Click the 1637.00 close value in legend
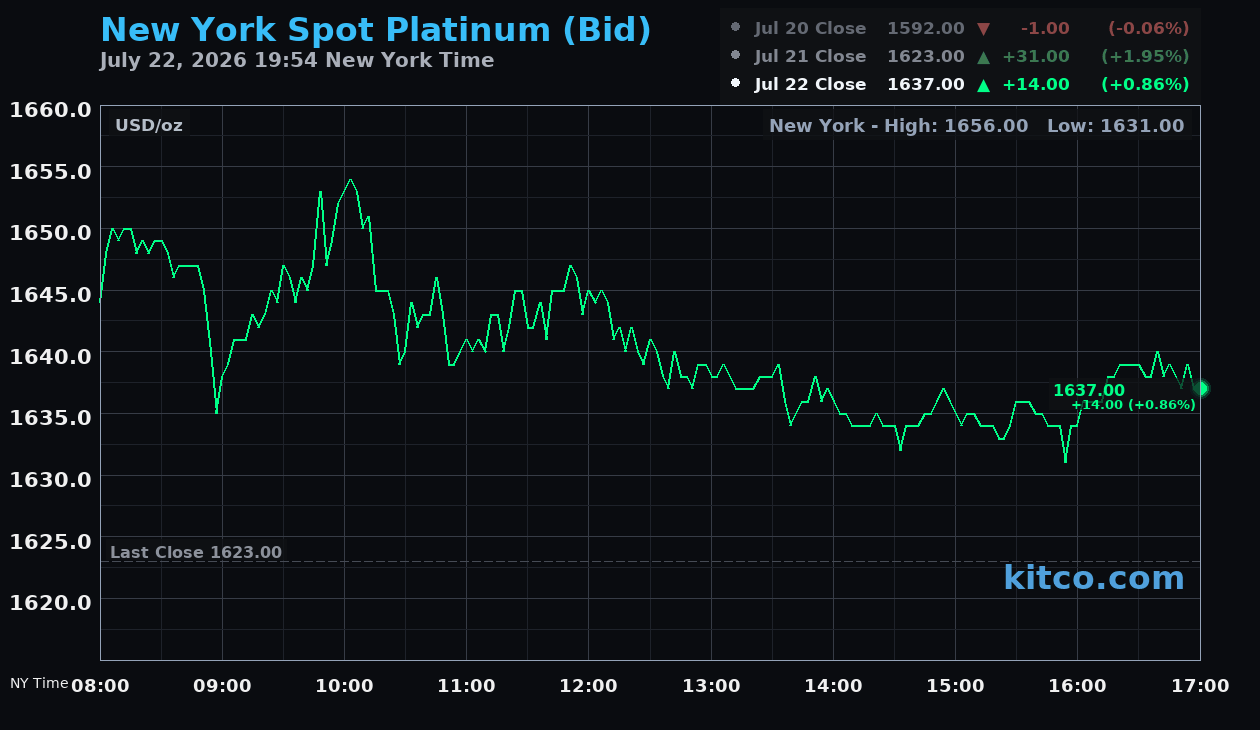 tap(926, 84)
